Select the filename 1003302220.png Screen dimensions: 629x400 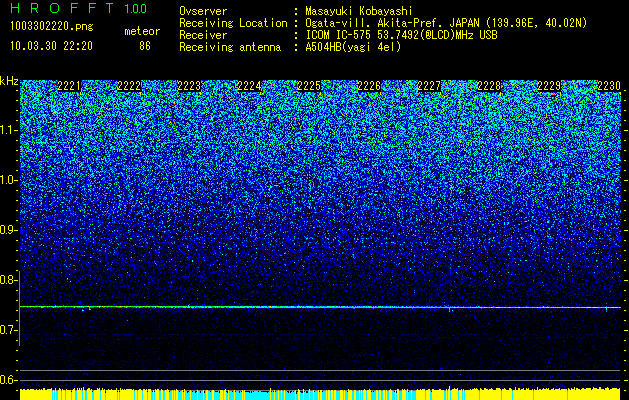tap(52, 27)
